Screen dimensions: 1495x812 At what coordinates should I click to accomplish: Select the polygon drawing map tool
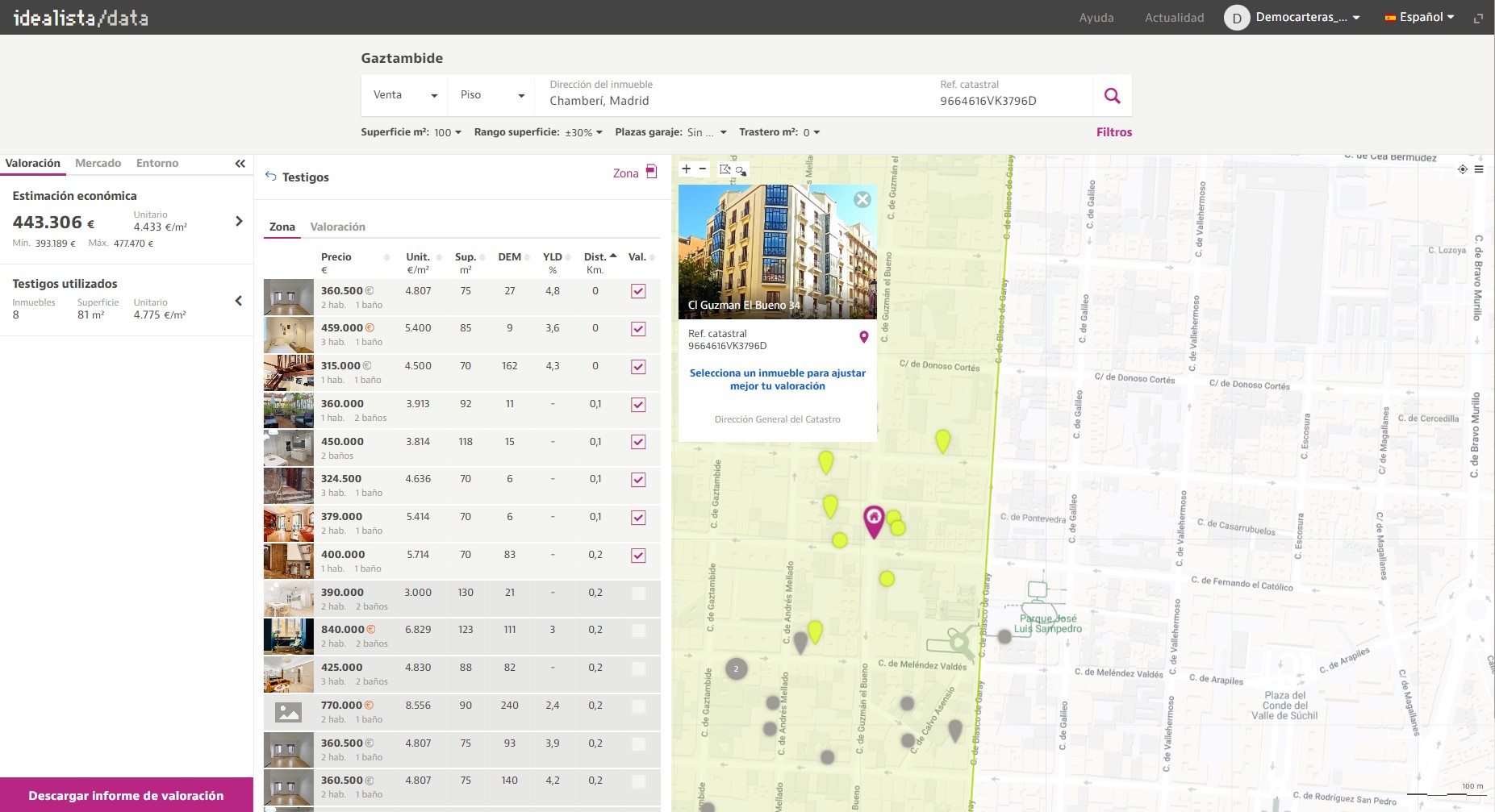tap(725, 169)
